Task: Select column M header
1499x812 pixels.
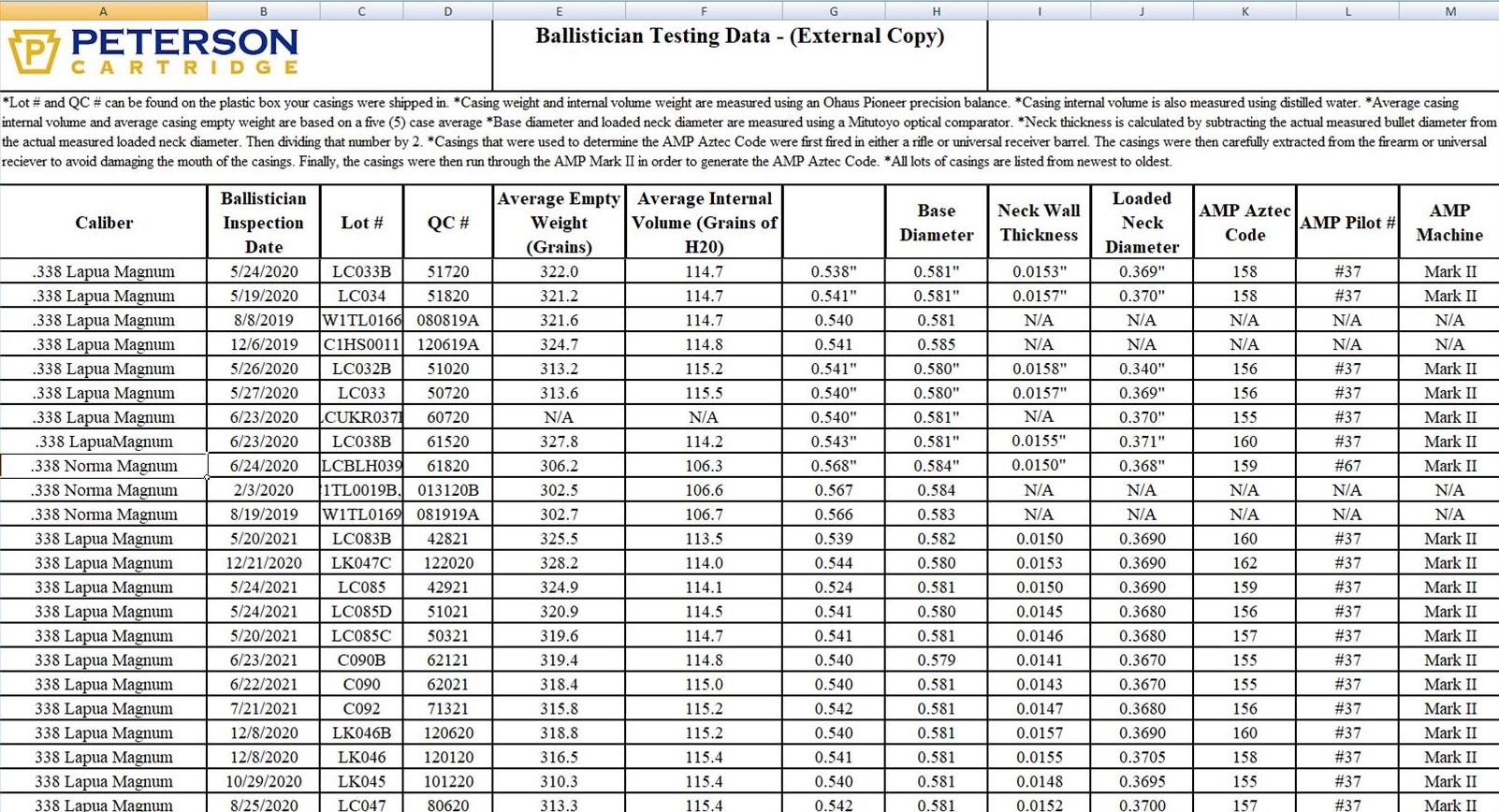Action: 1449,10
